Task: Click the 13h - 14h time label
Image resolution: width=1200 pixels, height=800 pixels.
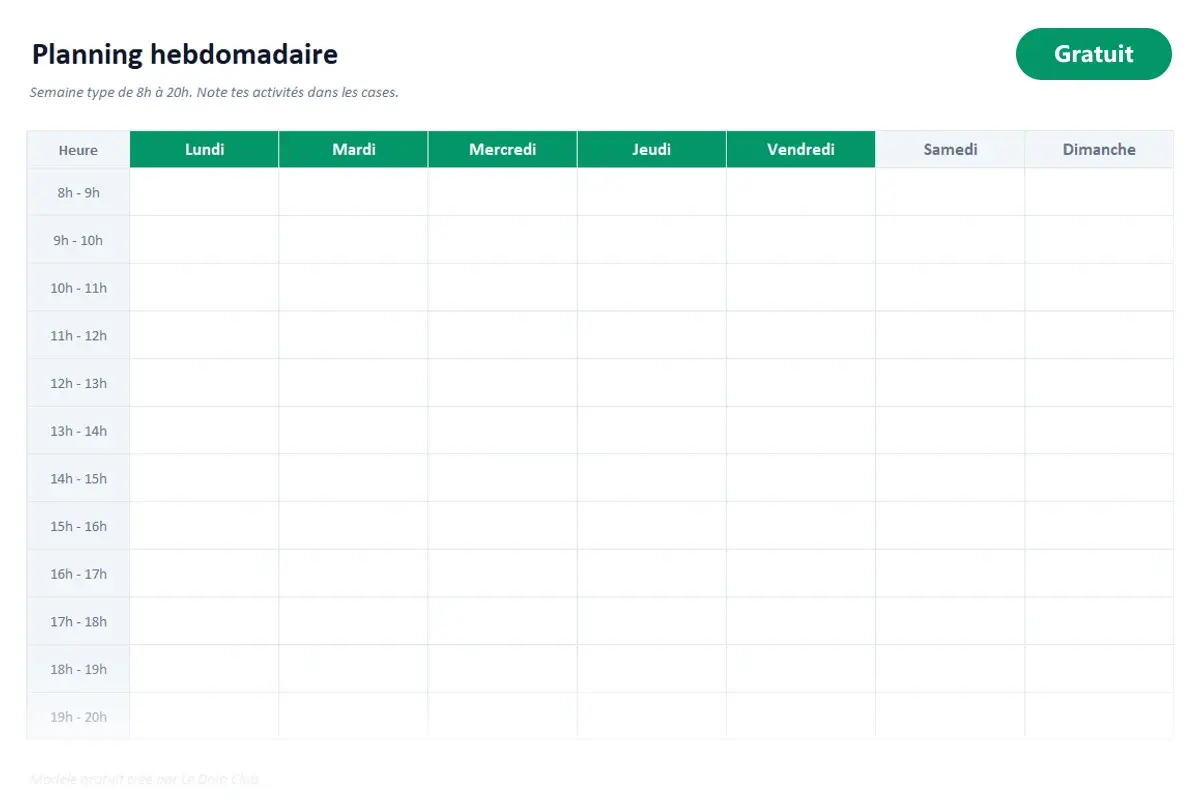Action: (78, 431)
